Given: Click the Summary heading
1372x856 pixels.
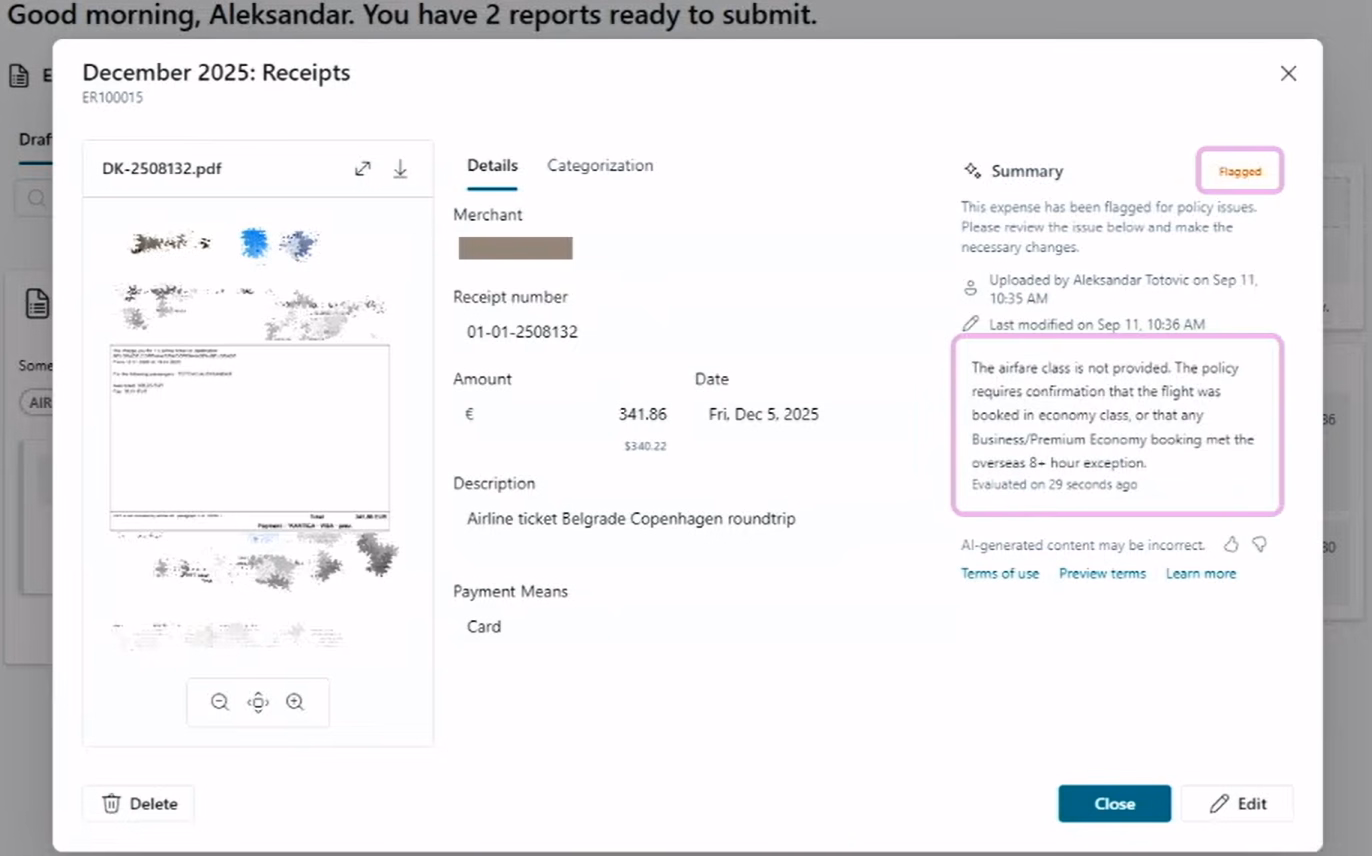Looking at the screenshot, I should (1027, 171).
